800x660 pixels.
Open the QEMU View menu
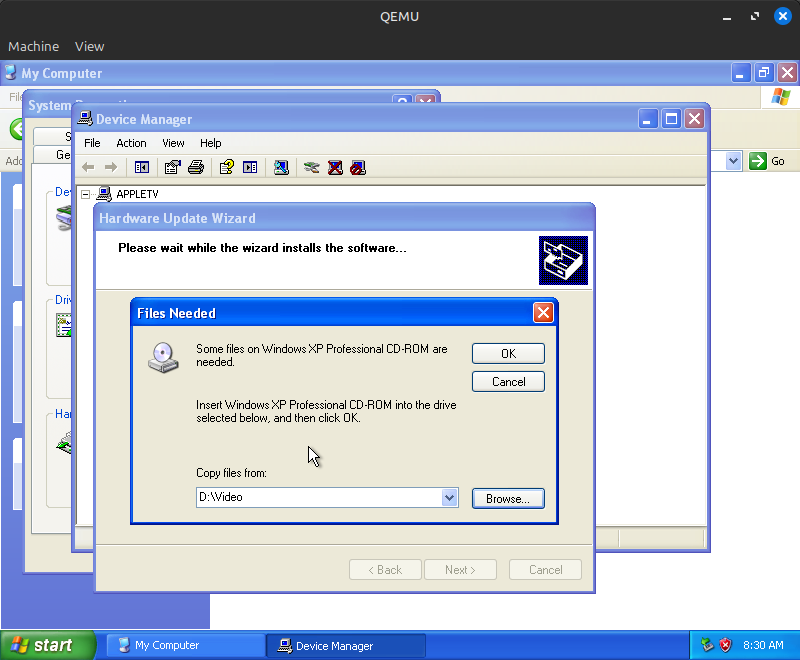[x=89, y=46]
